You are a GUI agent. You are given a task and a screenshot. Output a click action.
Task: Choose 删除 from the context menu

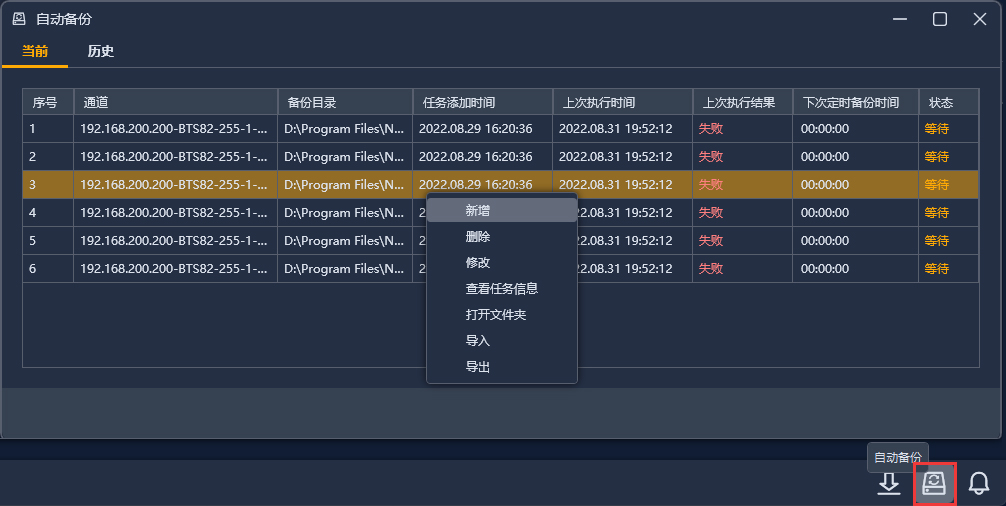tap(502, 237)
